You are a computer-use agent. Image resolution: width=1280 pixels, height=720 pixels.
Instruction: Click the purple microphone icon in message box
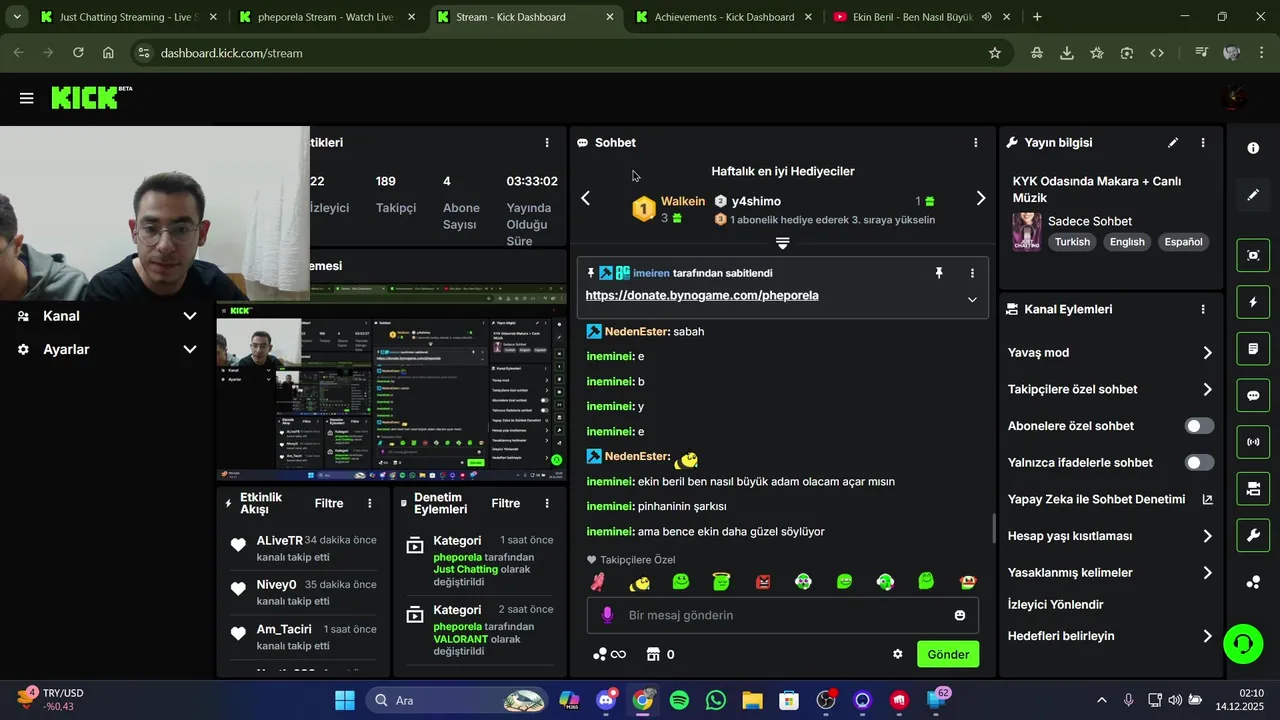pos(606,615)
